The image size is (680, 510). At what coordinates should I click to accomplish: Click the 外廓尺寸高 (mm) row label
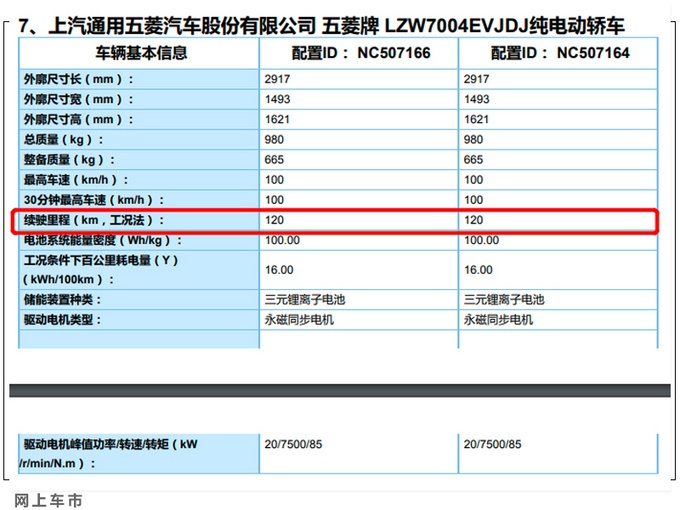(78, 119)
